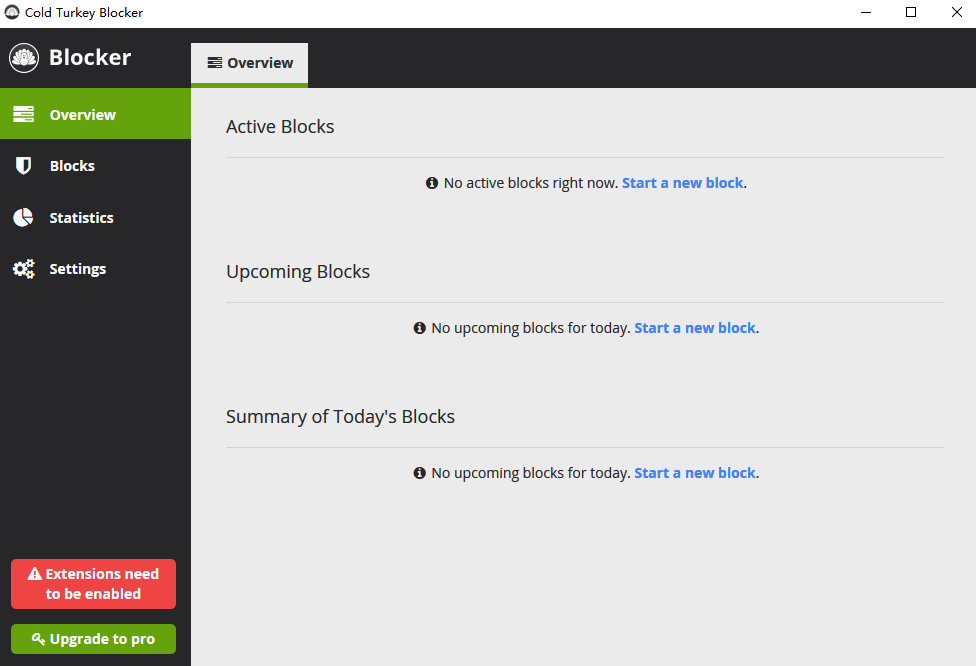
Task: Click the warning triangle on the extensions alert
Action: [x=35, y=574]
